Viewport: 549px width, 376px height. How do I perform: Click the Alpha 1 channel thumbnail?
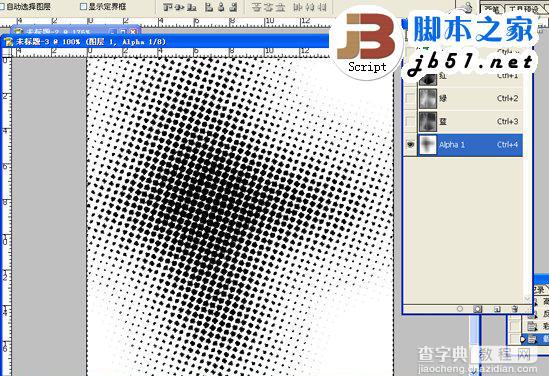[428, 145]
